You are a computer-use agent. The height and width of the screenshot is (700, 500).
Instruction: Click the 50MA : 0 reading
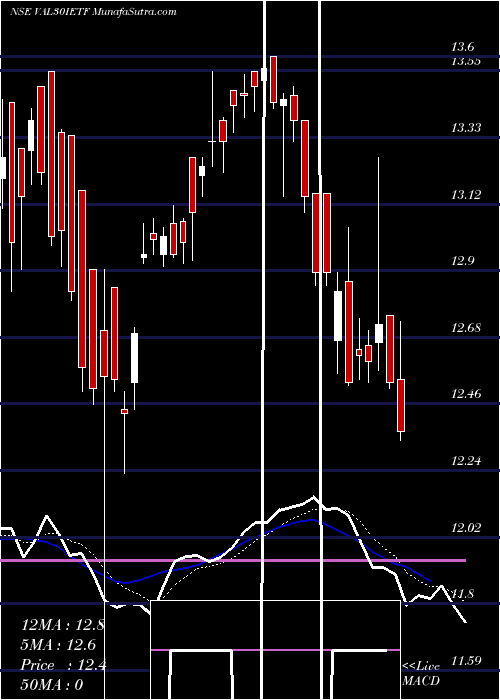pyautogui.click(x=52, y=685)
